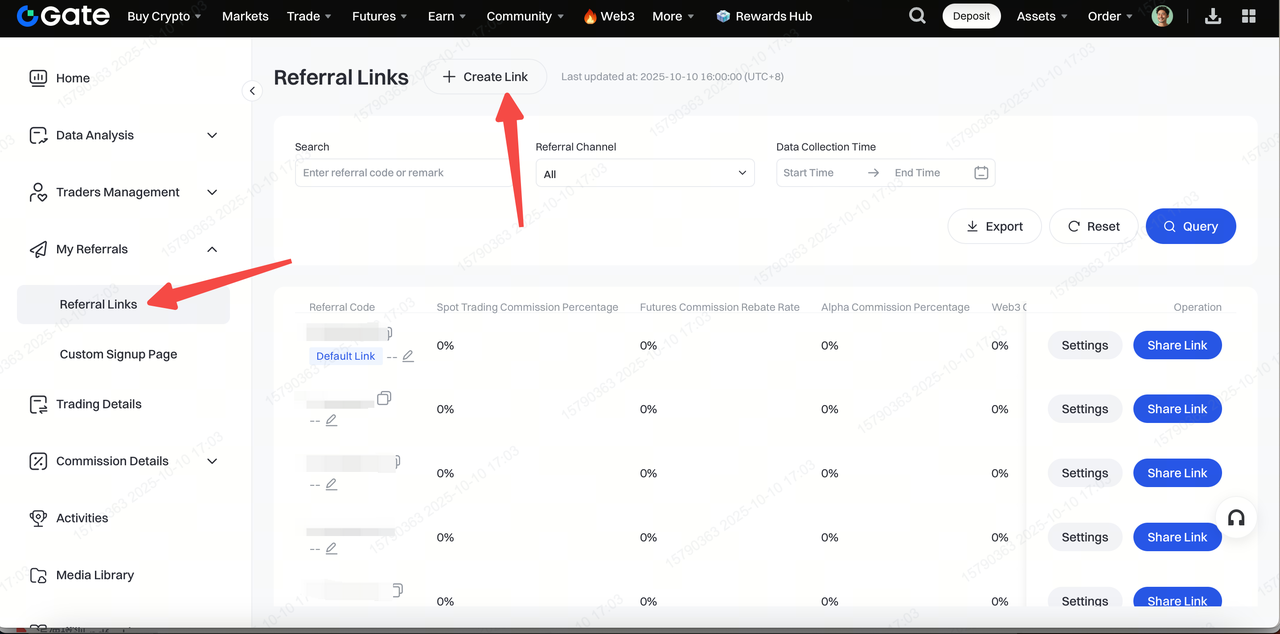
Task: Open the Custom Signup Page sidebar item
Action: tap(118, 354)
